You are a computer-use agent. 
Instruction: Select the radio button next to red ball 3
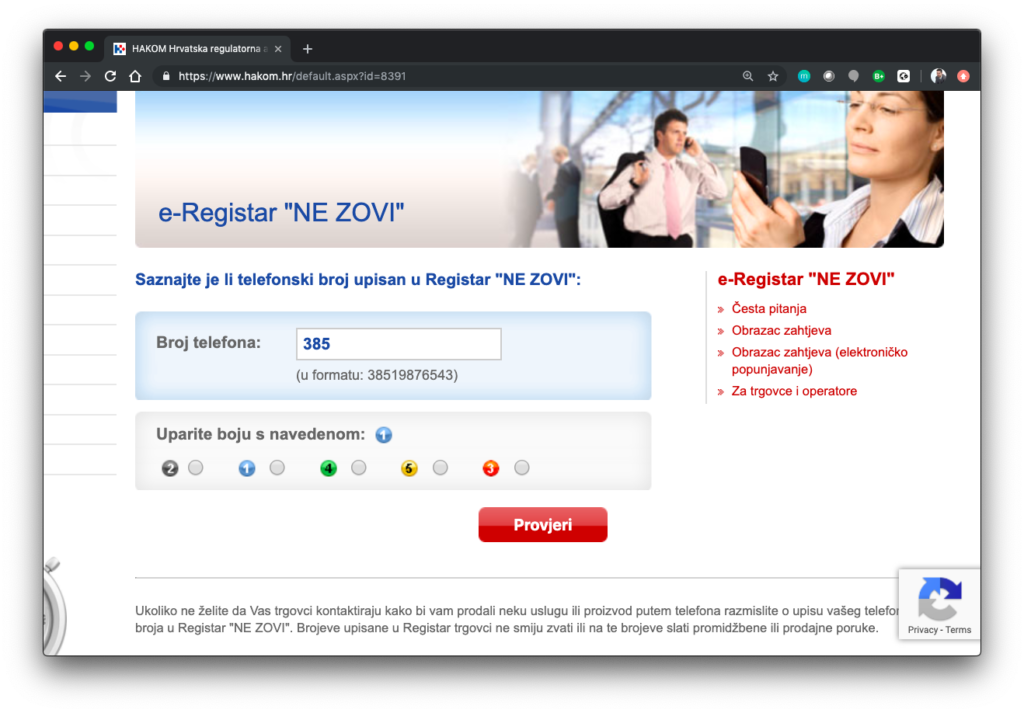tap(521, 468)
